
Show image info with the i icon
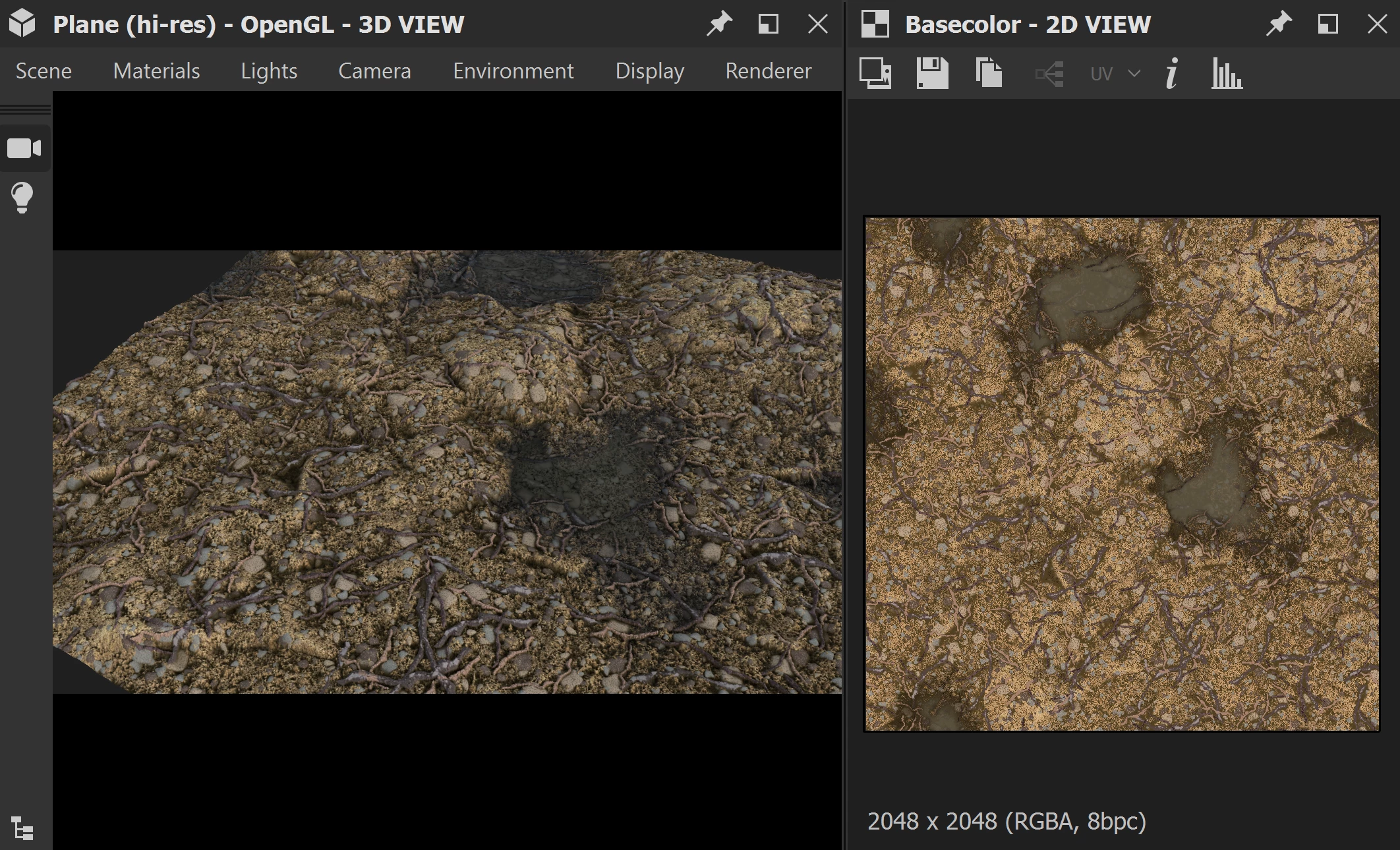(1171, 73)
